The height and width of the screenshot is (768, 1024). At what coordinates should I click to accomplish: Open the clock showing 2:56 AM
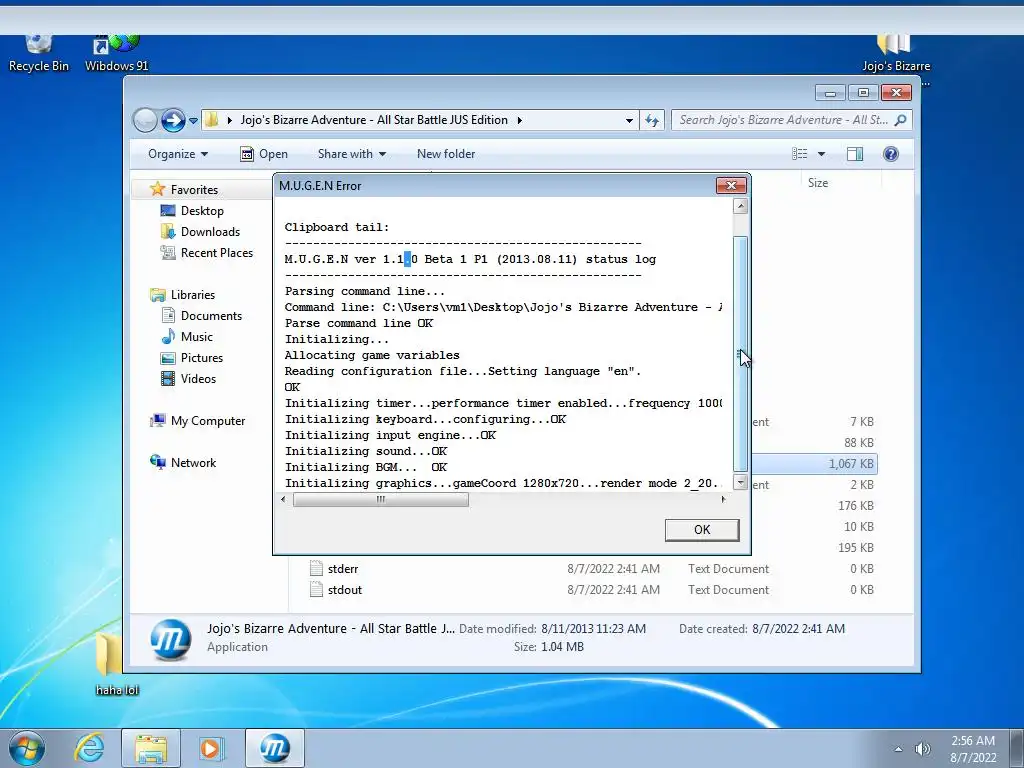[973, 749]
